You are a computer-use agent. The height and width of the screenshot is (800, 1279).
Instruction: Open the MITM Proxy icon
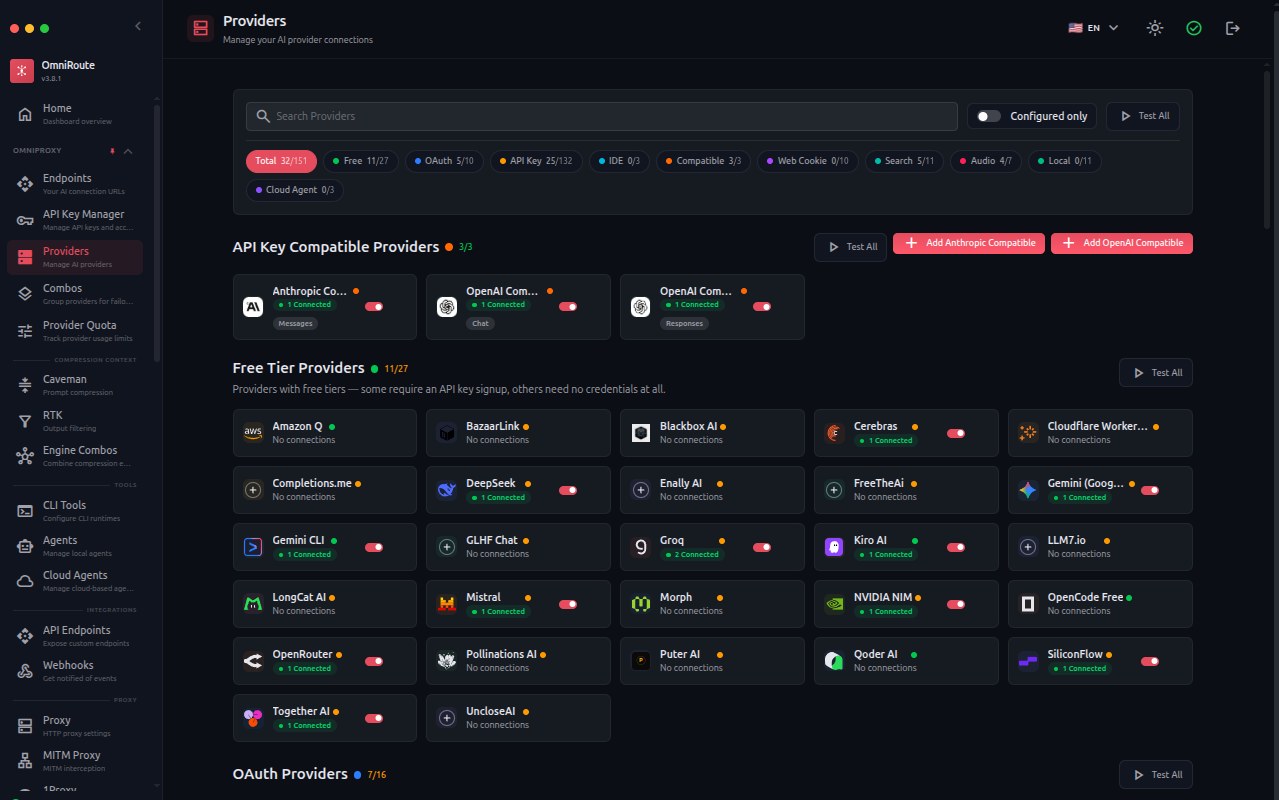[x=25, y=761]
